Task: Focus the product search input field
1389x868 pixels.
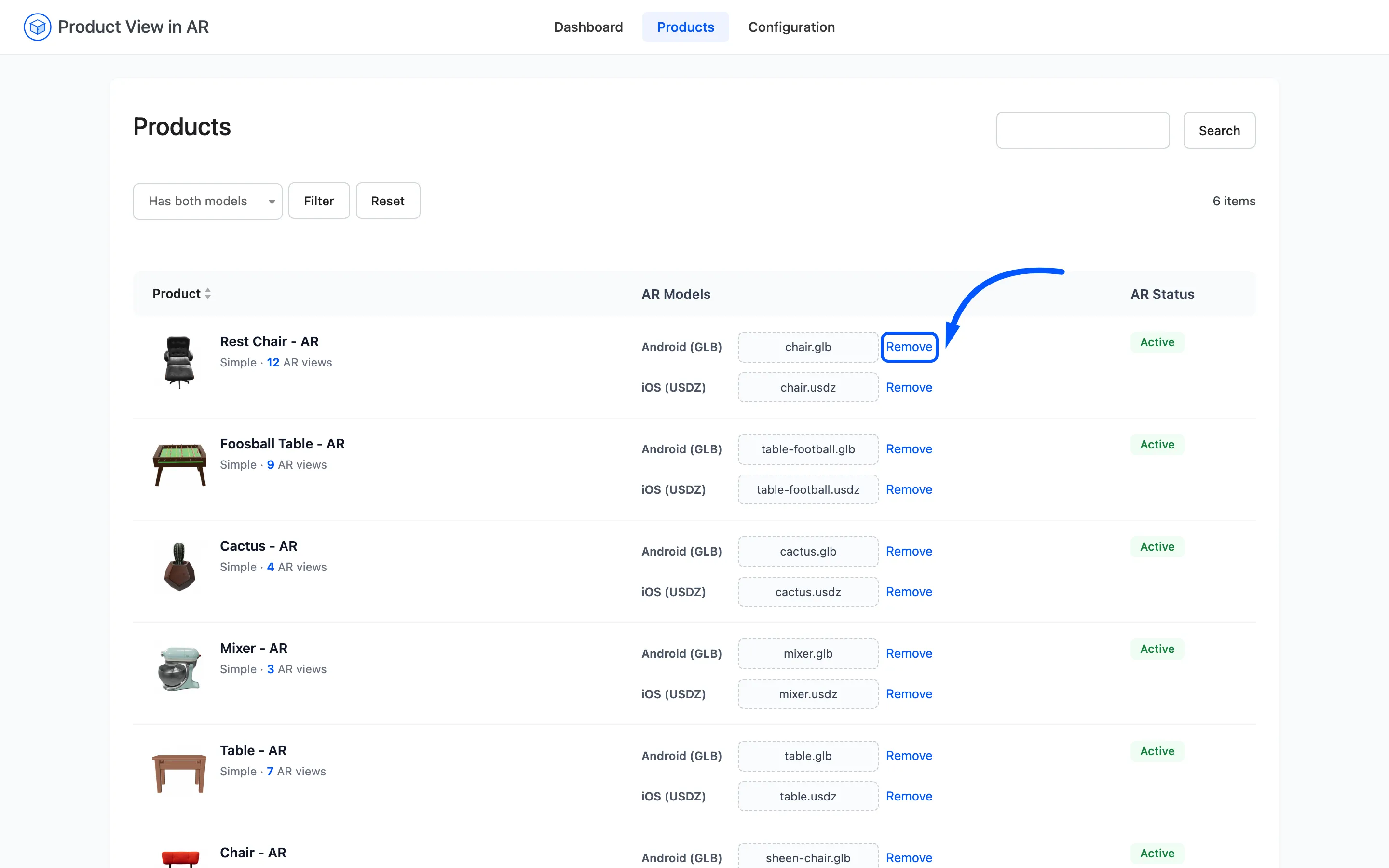Action: point(1082,130)
